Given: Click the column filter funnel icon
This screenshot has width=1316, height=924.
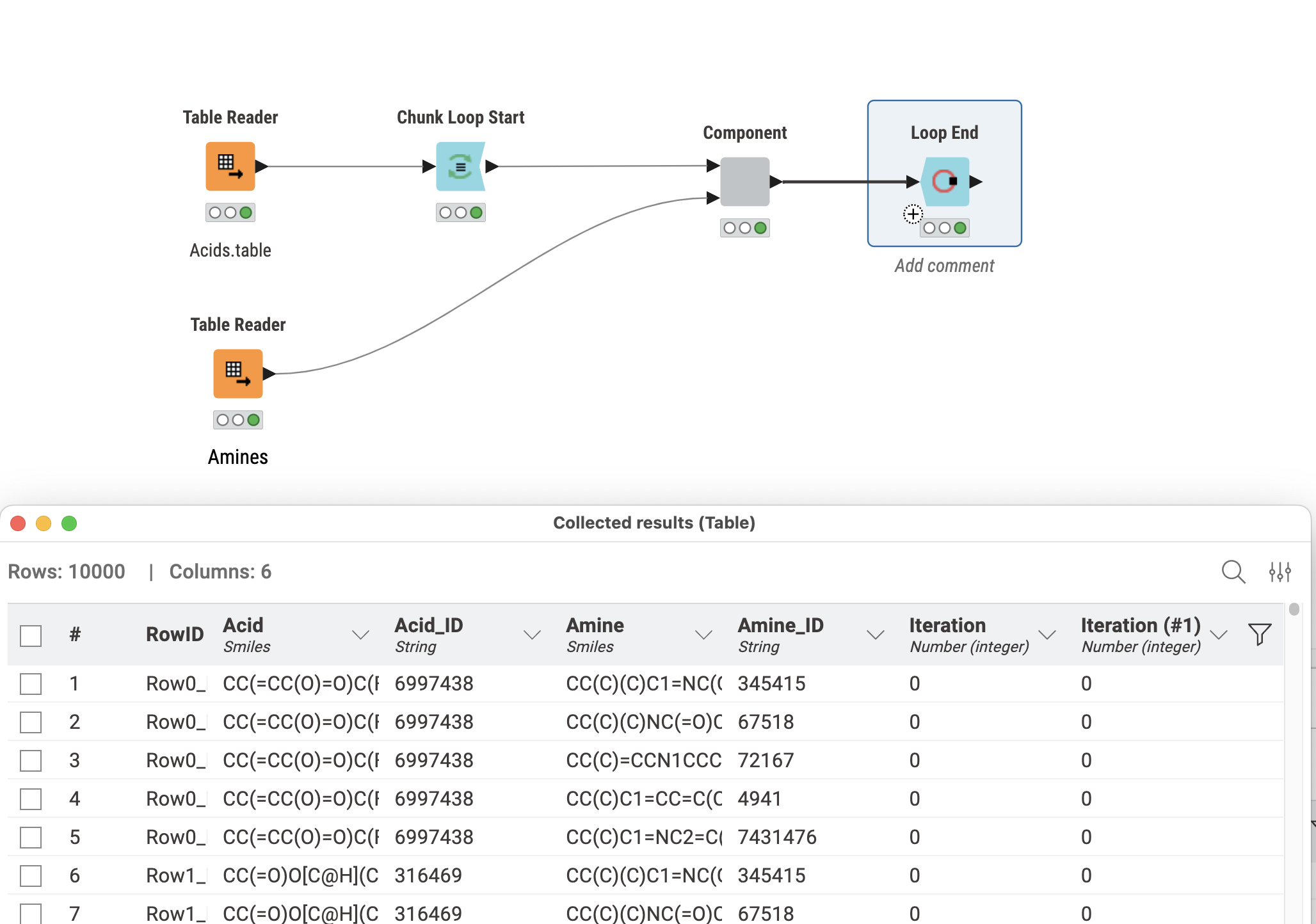Looking at the screenshot, I should click(x=1260, y=634).
